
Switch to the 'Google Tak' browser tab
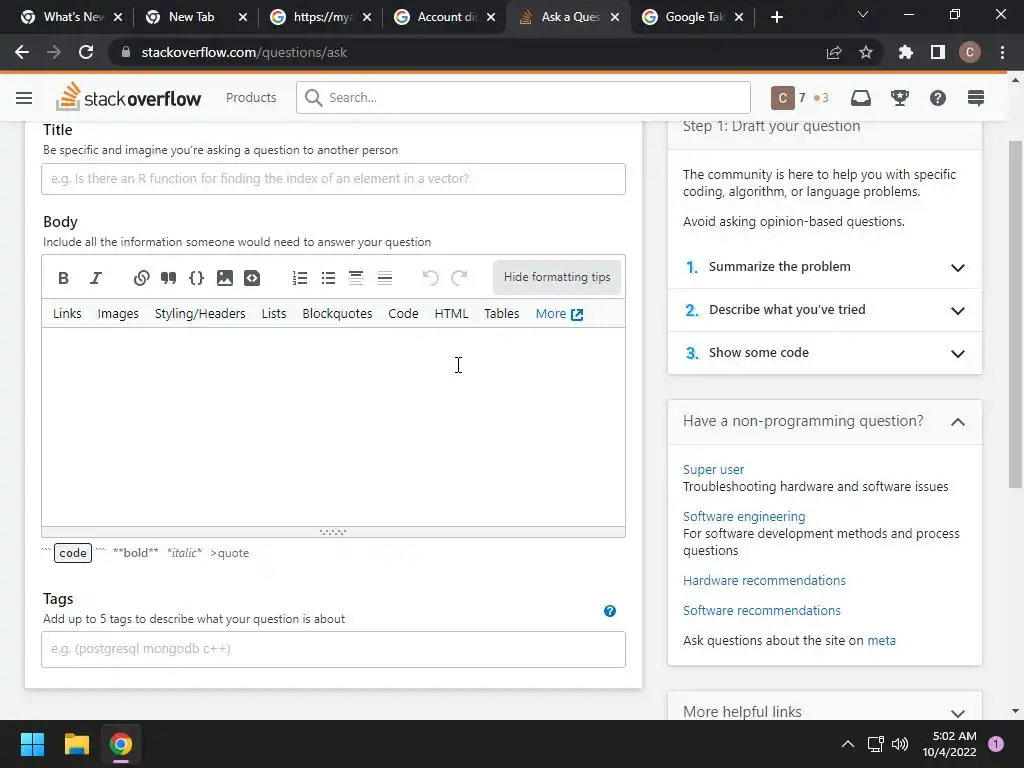coord(693,17)
